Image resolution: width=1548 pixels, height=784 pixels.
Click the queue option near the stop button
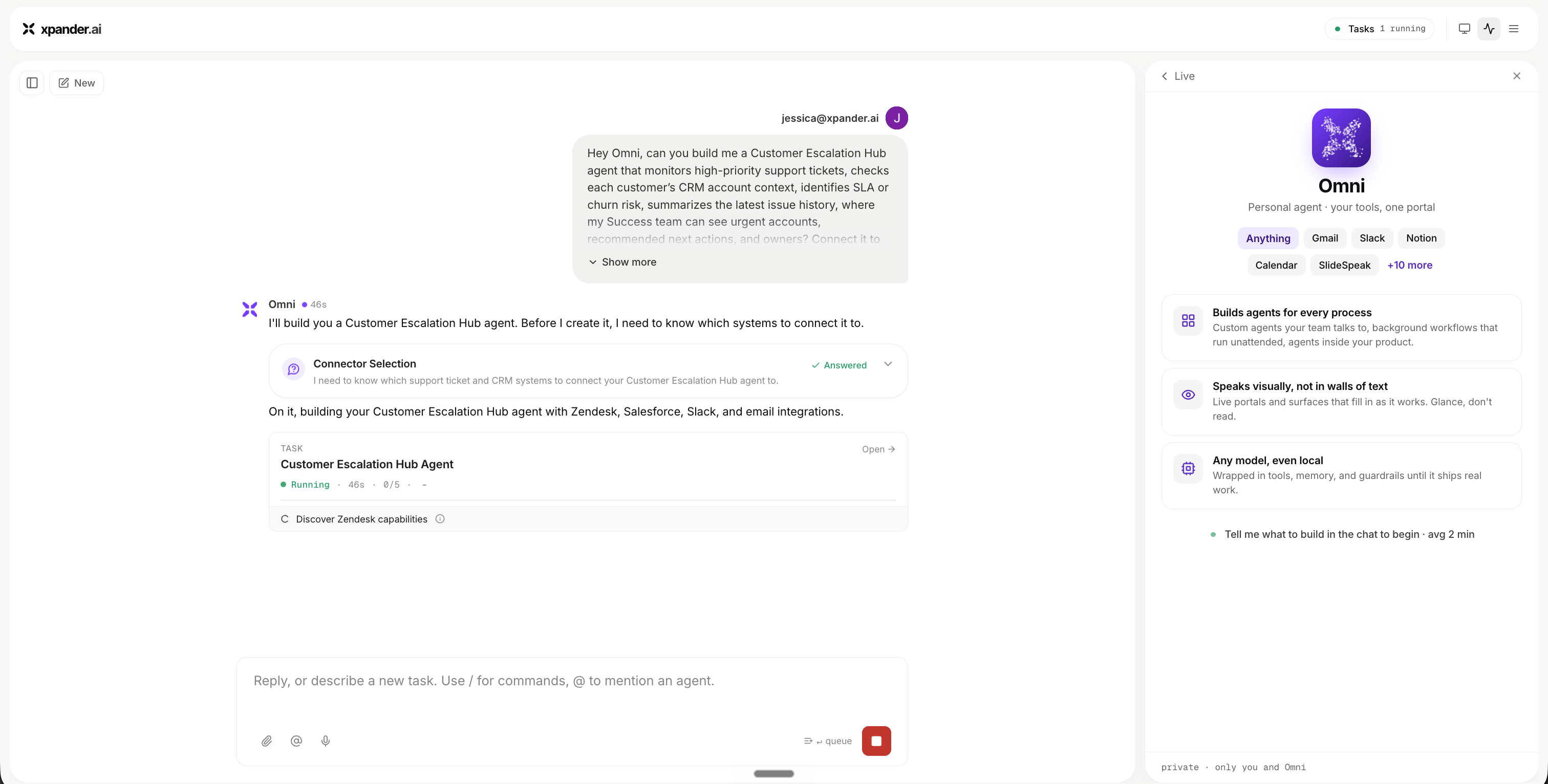click(827, 742)
